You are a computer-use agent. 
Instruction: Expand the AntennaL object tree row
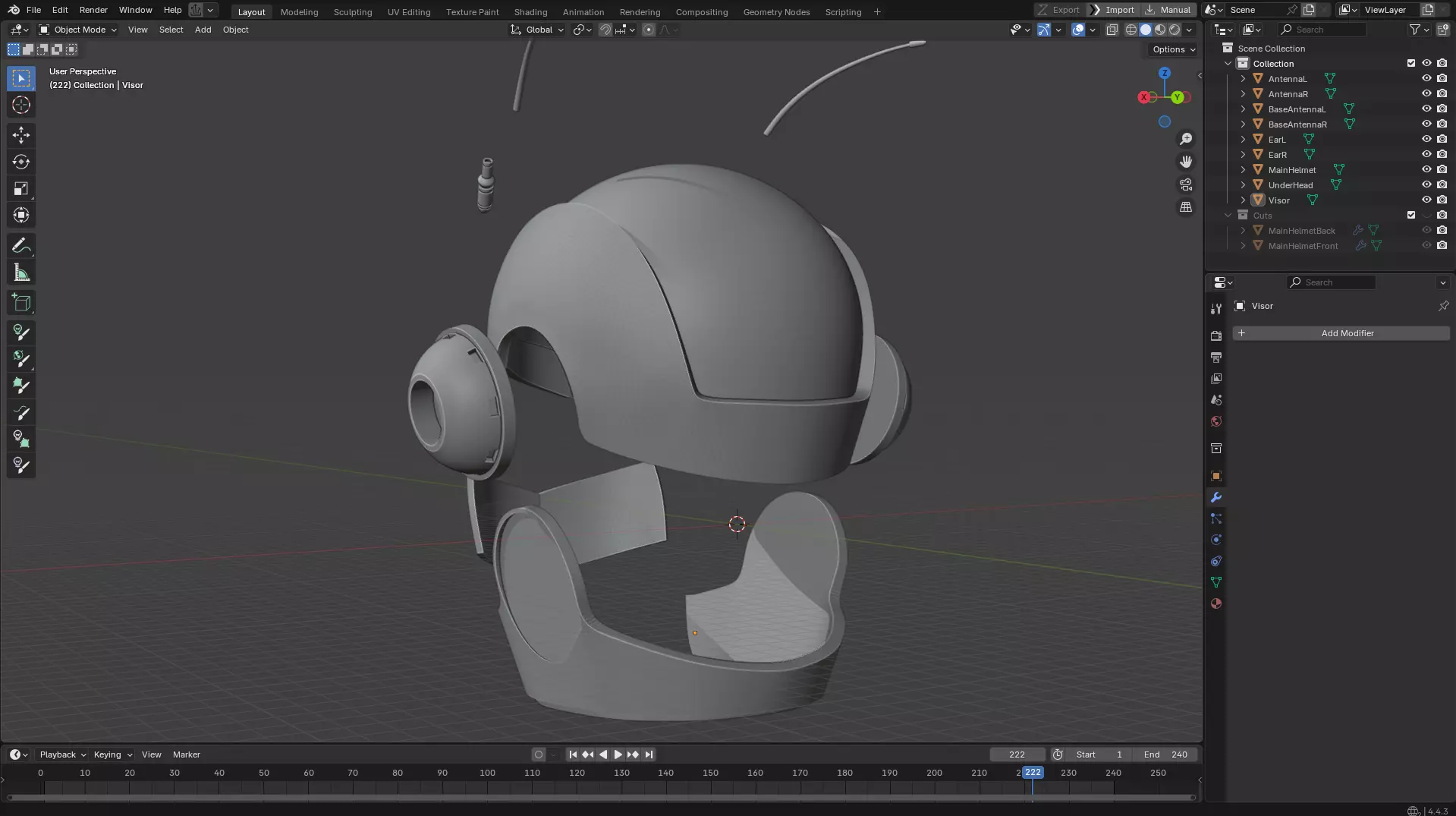coord(1243,78)
